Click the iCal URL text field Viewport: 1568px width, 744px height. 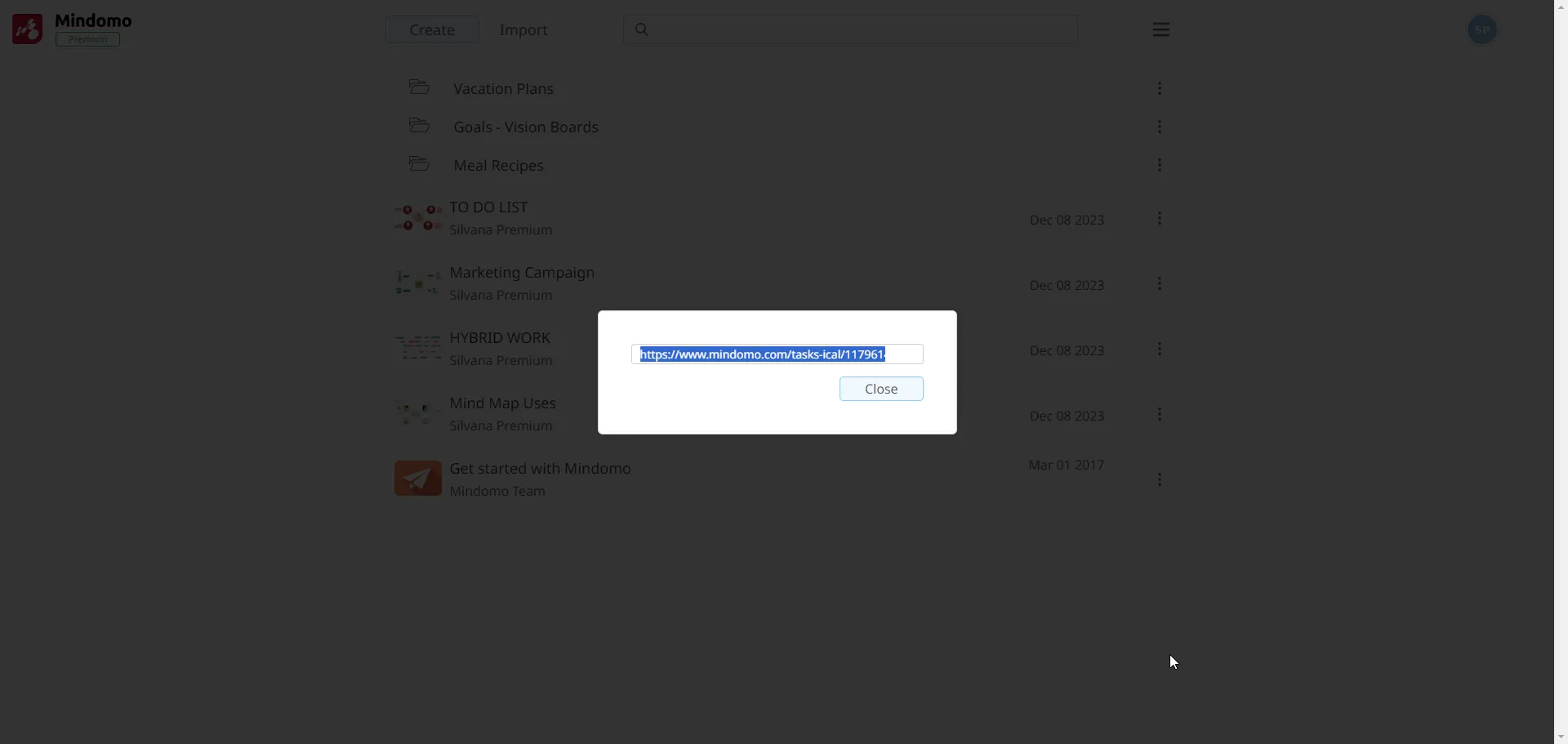[777, 354]
